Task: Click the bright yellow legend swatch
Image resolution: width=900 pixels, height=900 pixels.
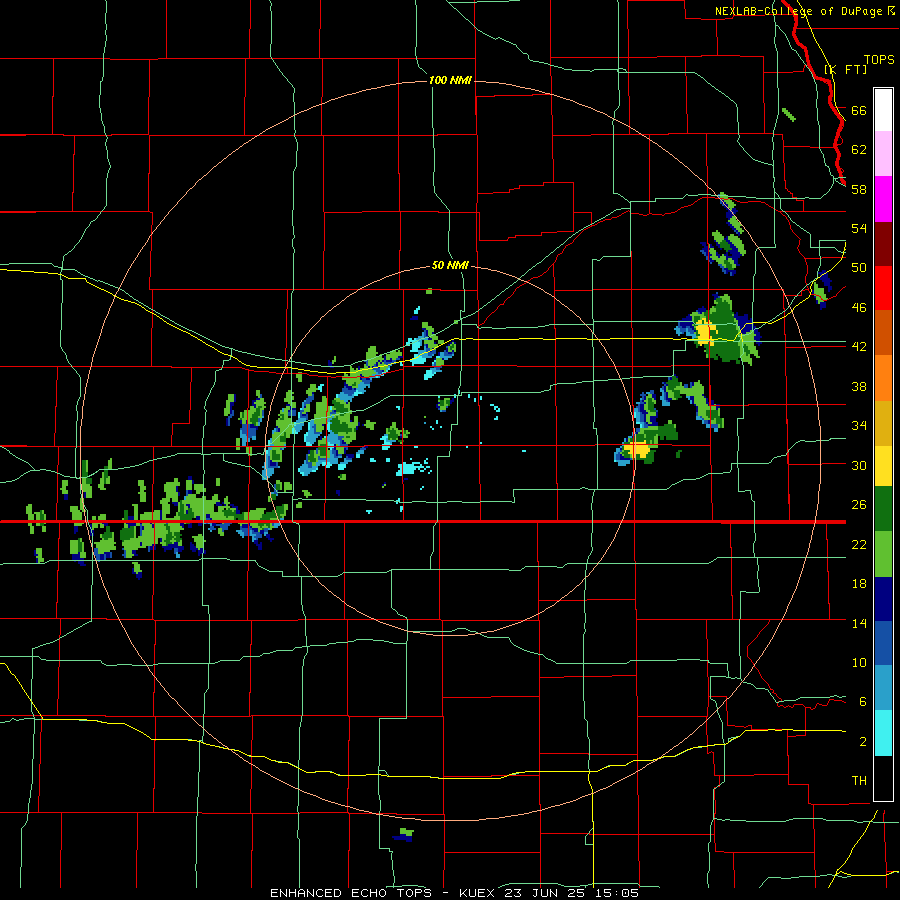Action: tap(883, 465)
